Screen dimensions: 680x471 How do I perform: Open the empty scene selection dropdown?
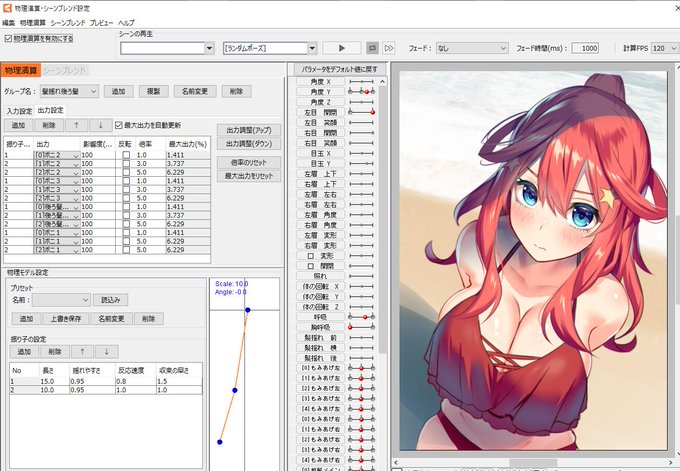coord(209,48)
